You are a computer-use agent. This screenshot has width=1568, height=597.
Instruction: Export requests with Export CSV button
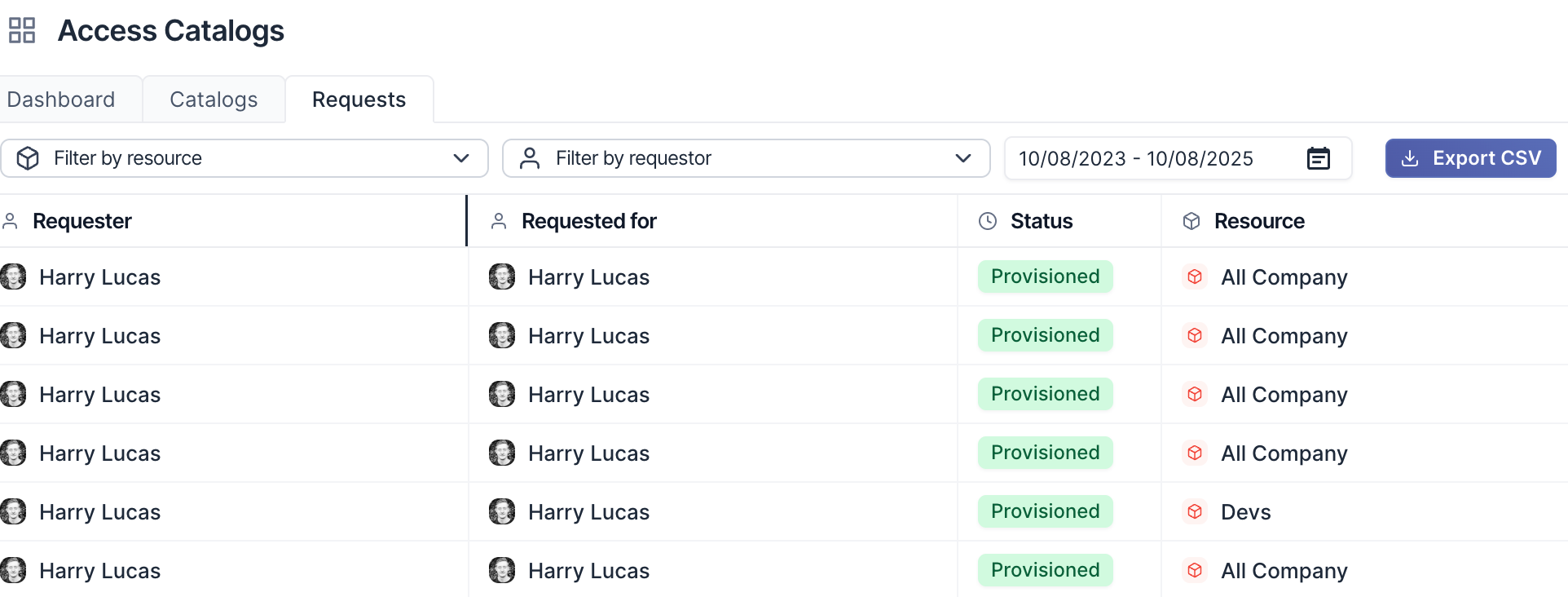tap(1470, 158)
